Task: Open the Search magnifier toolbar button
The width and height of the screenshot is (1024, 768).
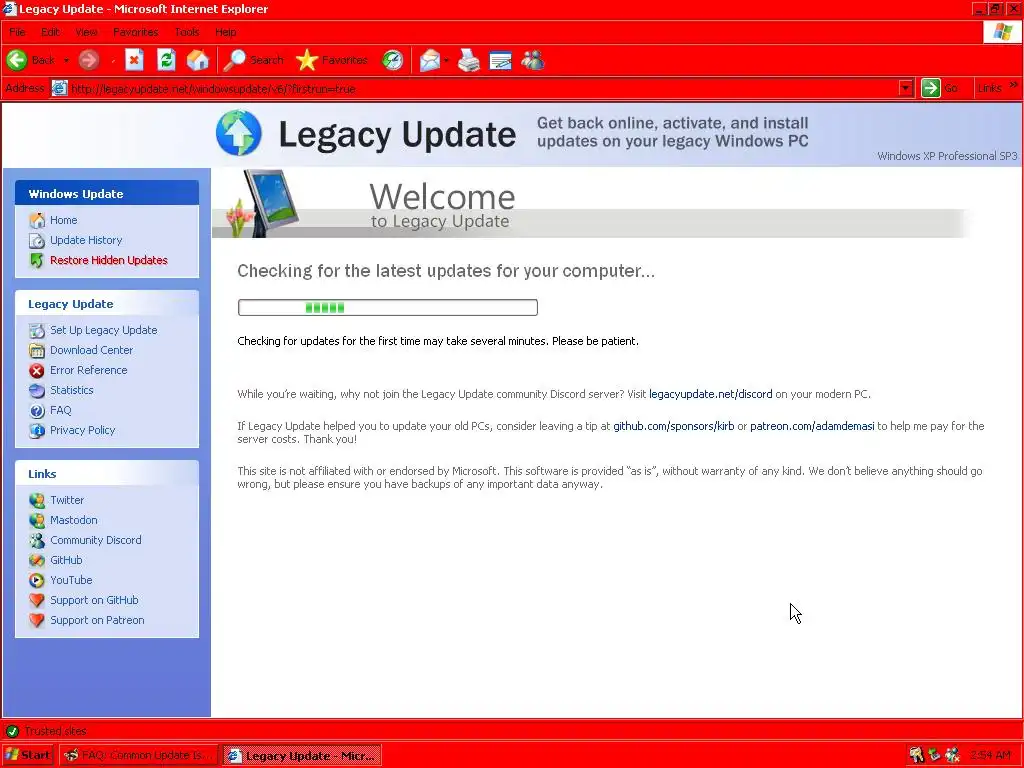Action: 253,60
